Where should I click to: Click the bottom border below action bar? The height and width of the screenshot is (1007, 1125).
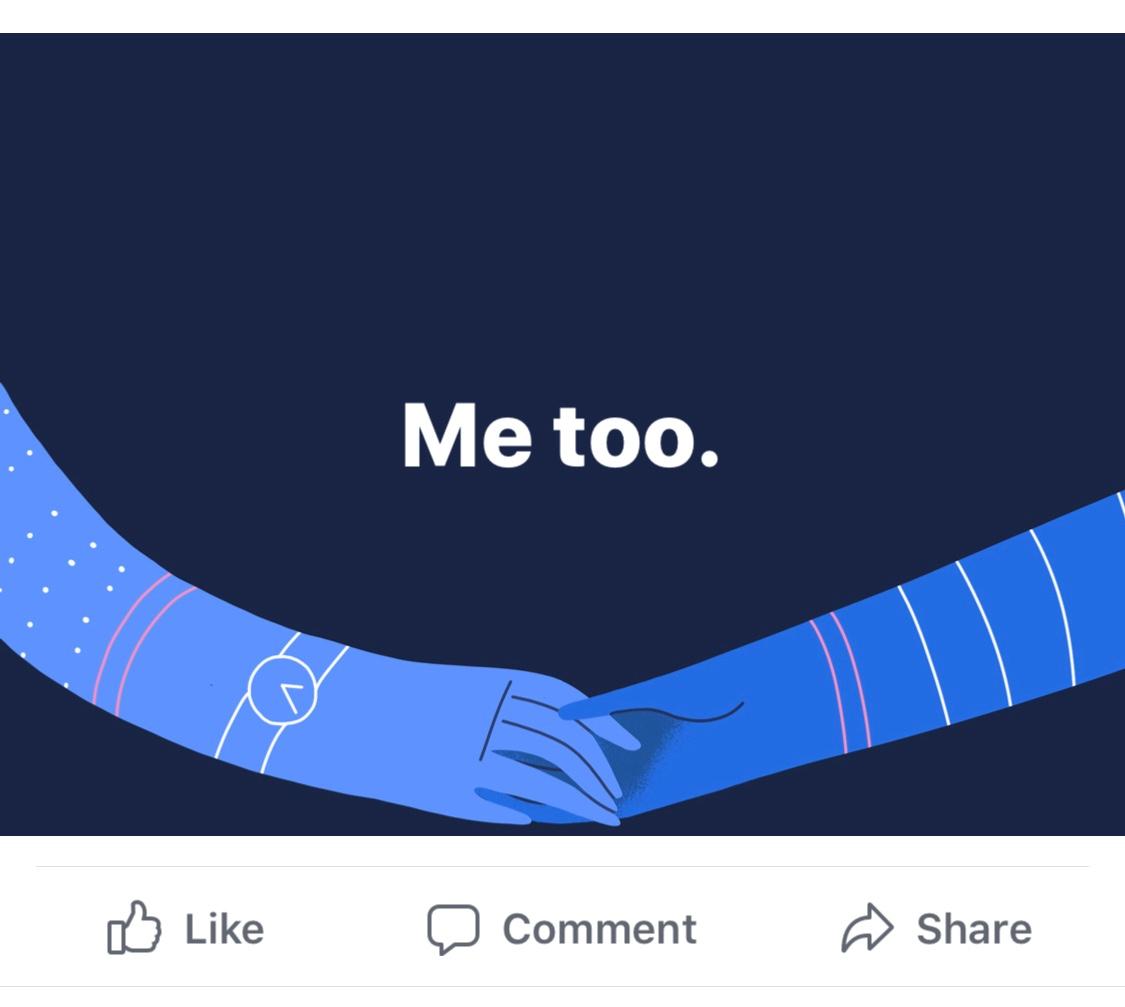point(562,986)
